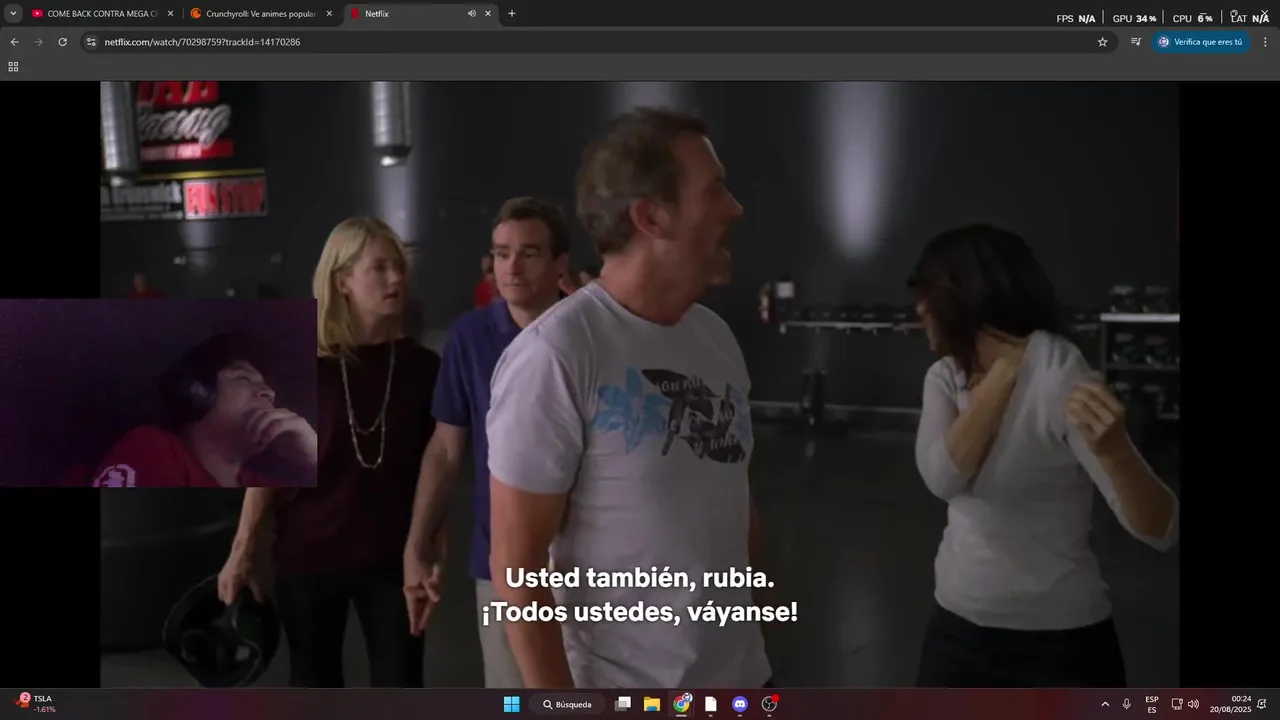This screenshot has width=1280, height=720.
Task: Open File Explorer from taskbar
Action: (652, 704)
